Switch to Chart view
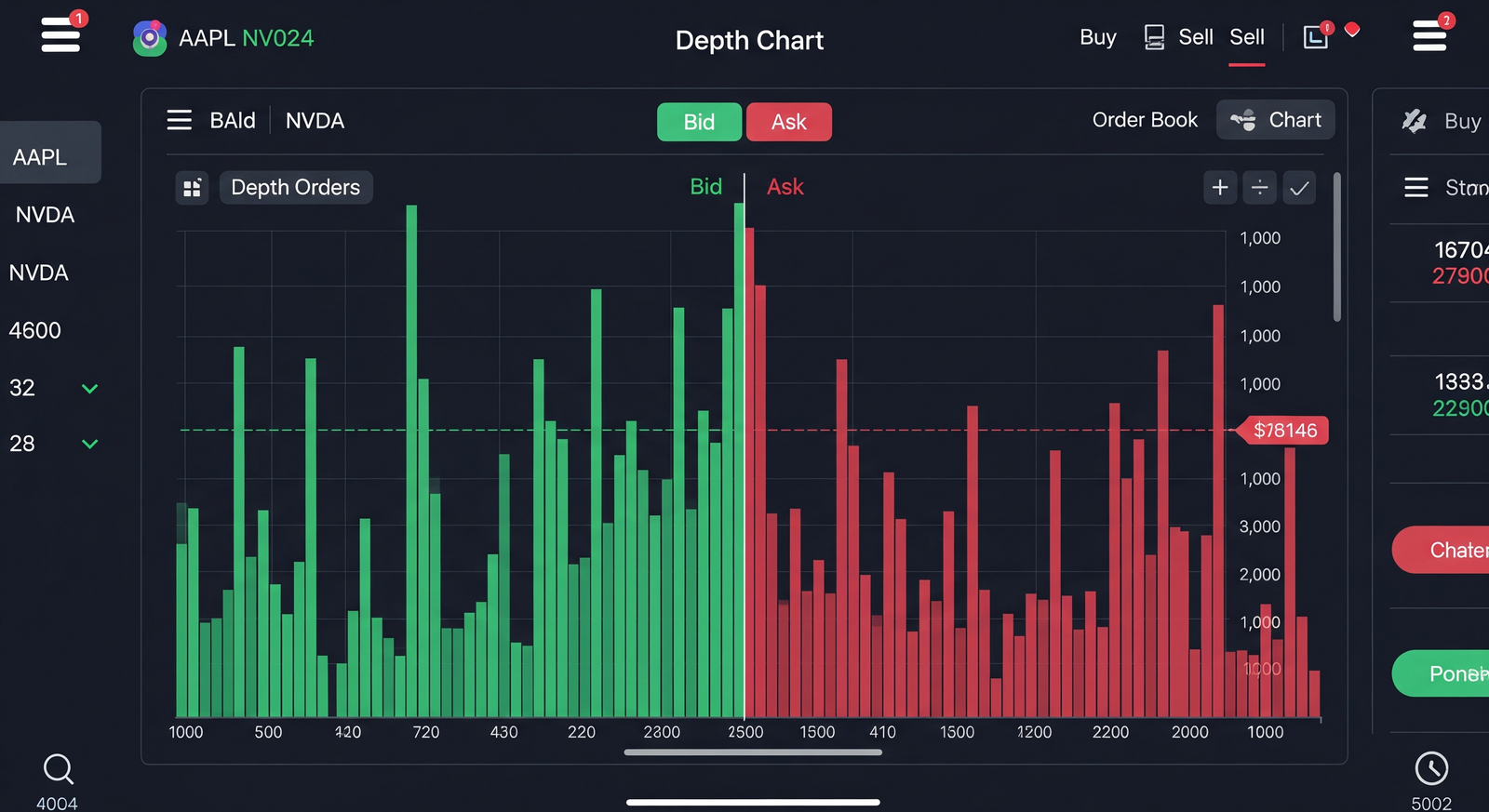The image size is (1489, 812). pos(1275,120)
